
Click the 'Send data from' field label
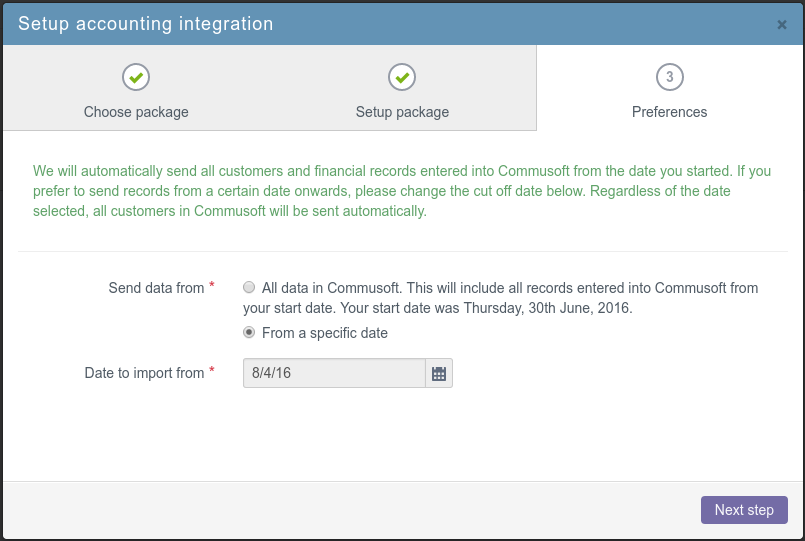pos(157,288)
